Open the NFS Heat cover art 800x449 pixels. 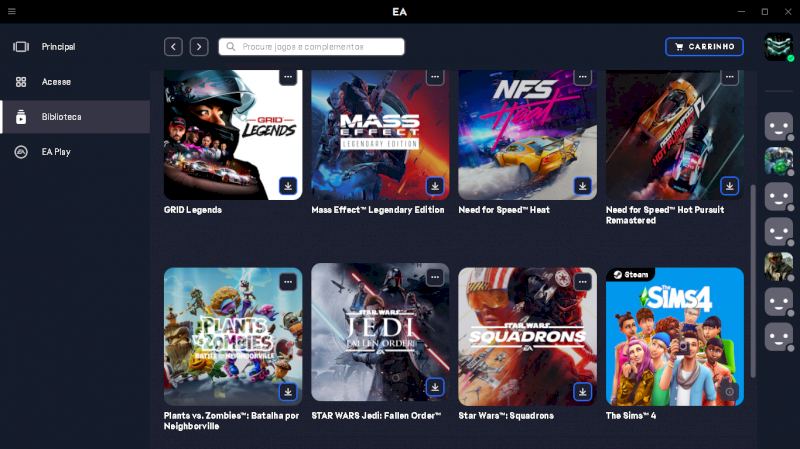click(x=528, y=135)
